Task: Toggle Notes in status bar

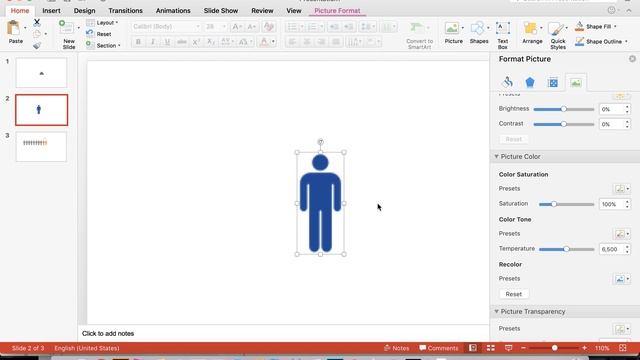Action: tap(396, 348)
